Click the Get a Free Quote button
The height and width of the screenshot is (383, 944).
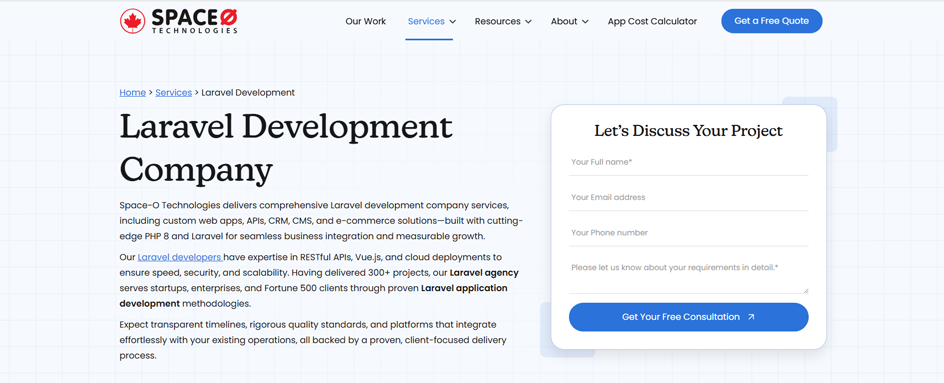772,21
